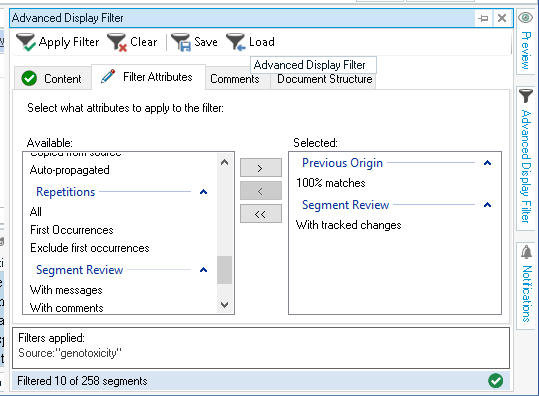
Task: Close the Advanced Display Filter panel
Action: (502, 18)
